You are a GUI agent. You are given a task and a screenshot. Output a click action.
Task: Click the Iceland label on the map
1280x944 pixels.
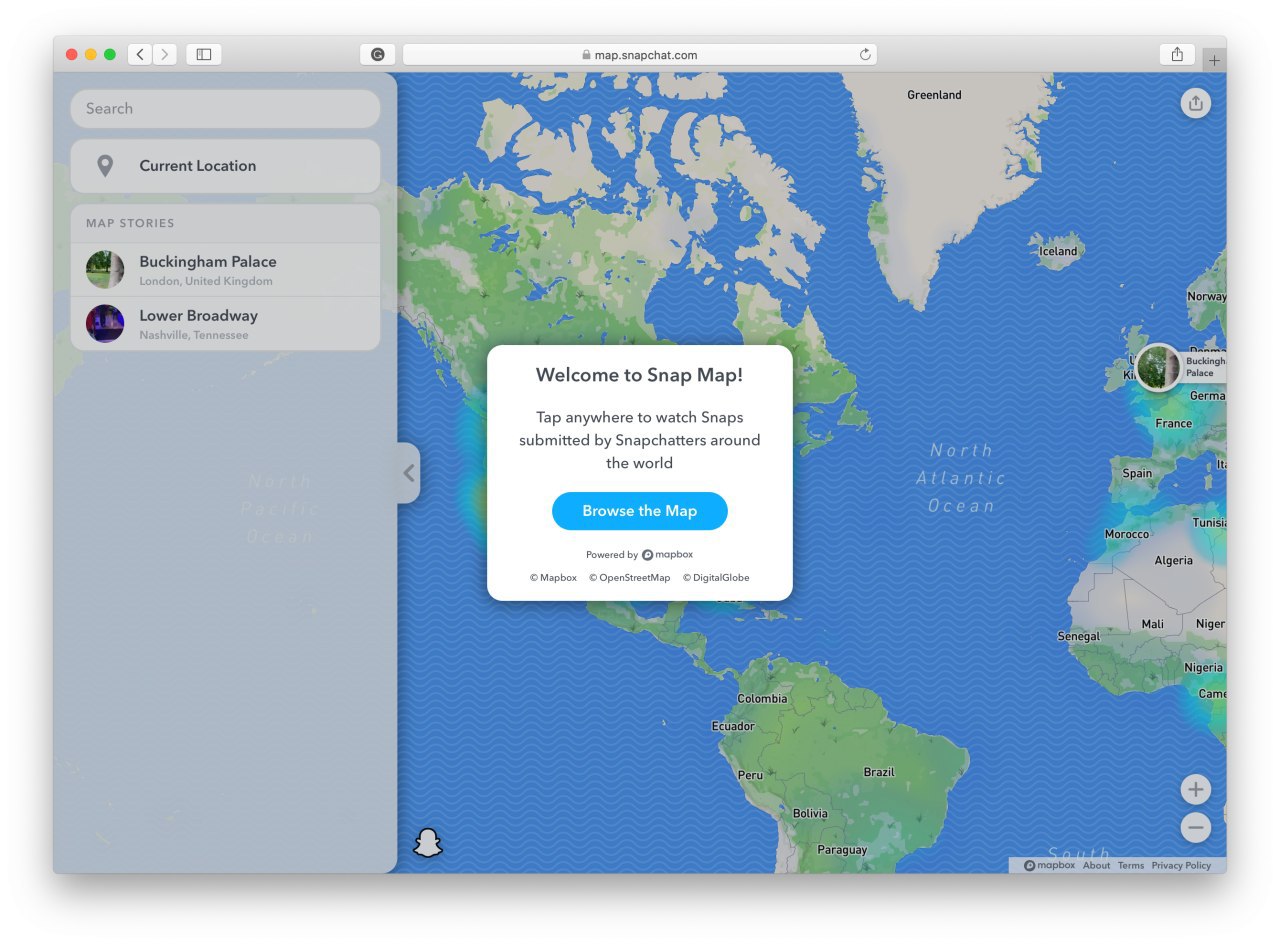coord(1058,251)
